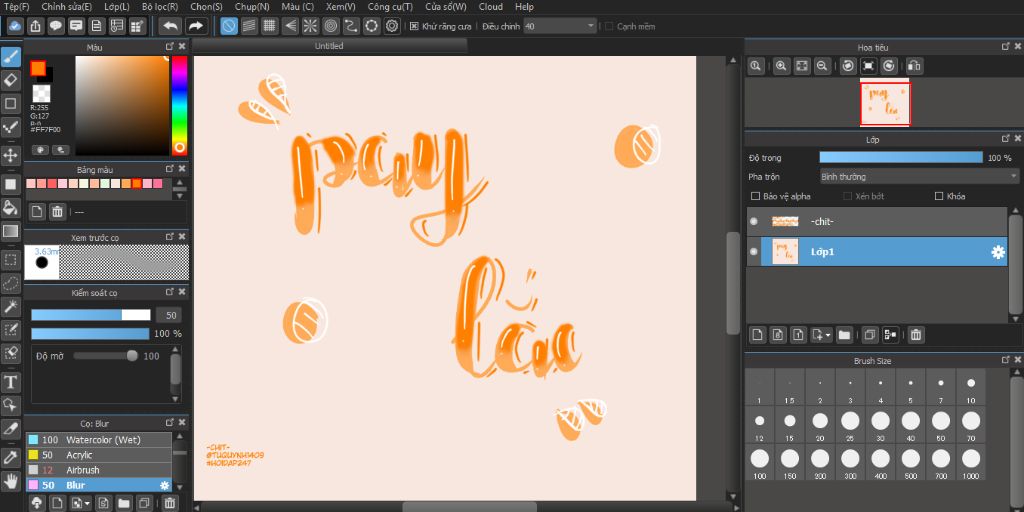1024x512 pixels.
Task: Select the Acrylic brush
Action: click(99, 455)
